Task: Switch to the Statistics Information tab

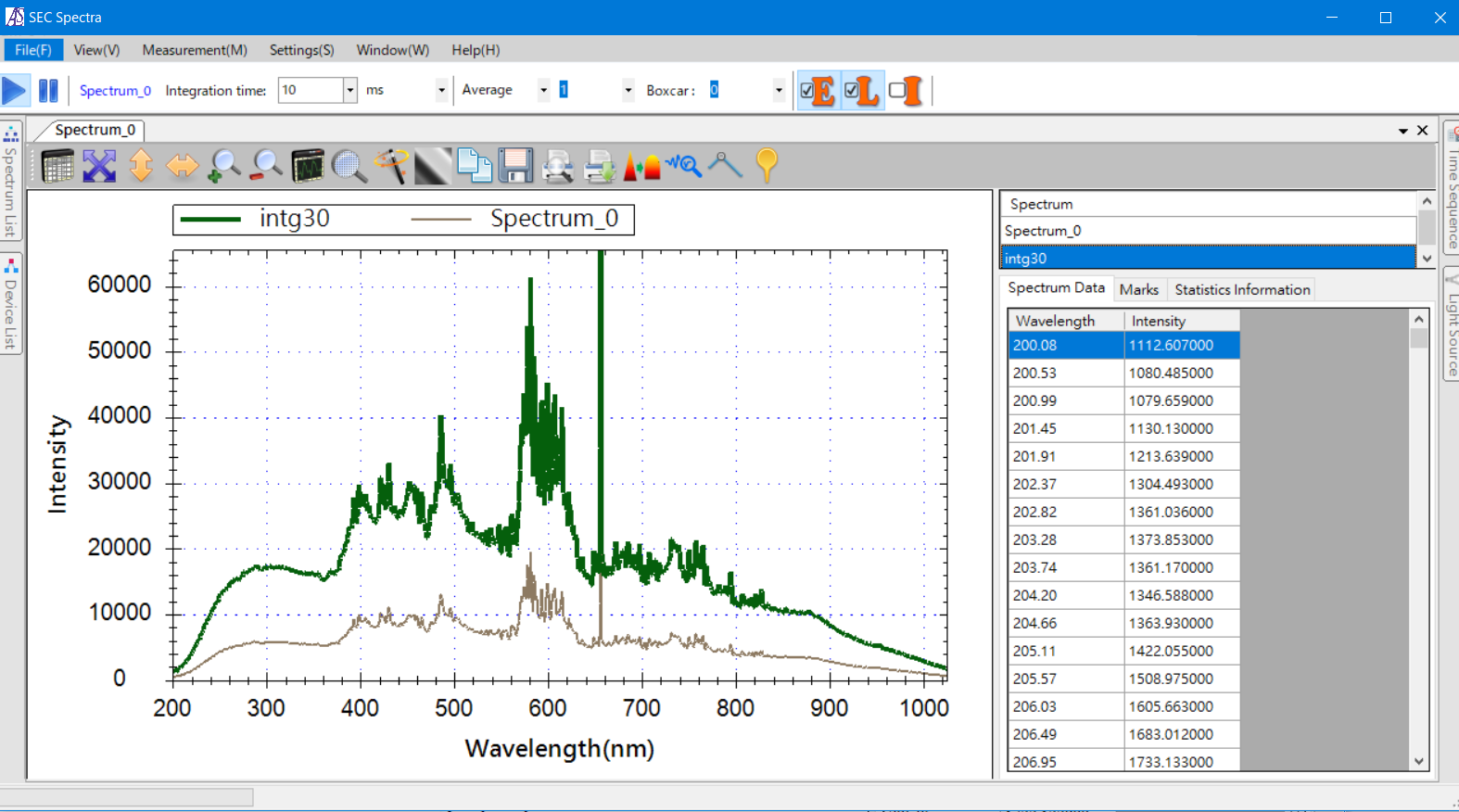Action: (1242, 289)
